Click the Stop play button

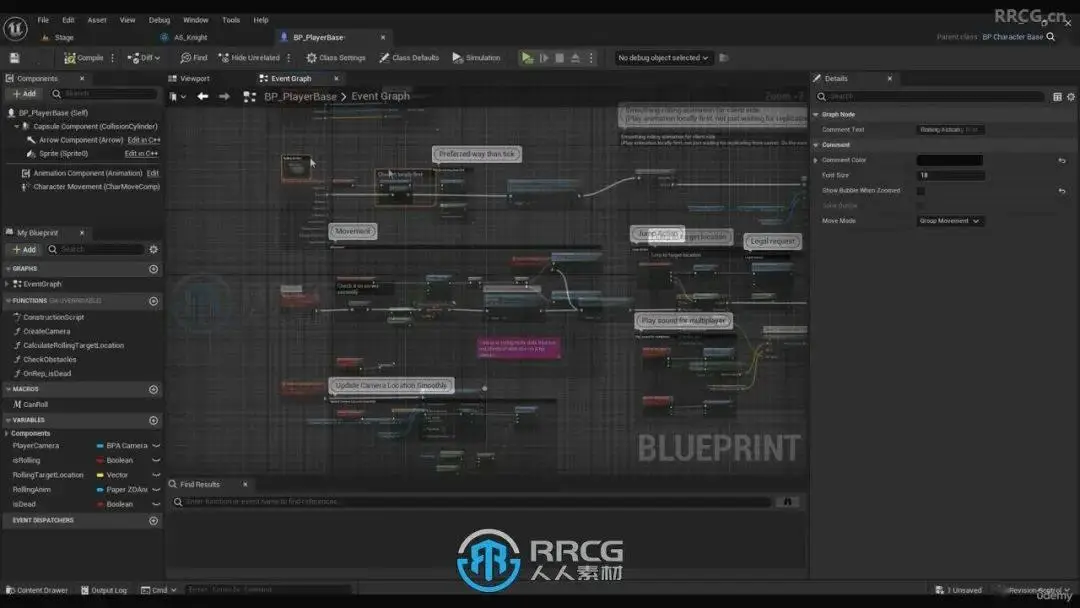tap(559, 58)
